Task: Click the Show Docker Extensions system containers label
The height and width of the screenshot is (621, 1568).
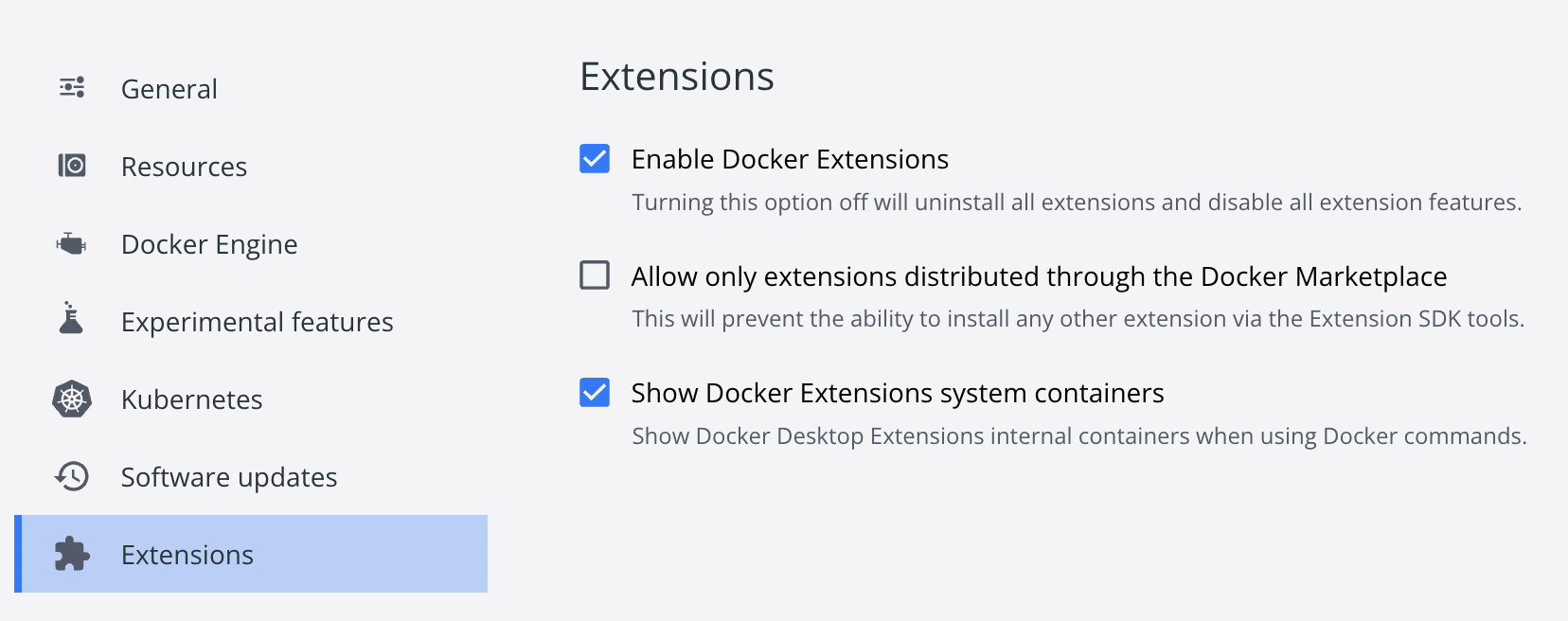Action: pos(898,393)
